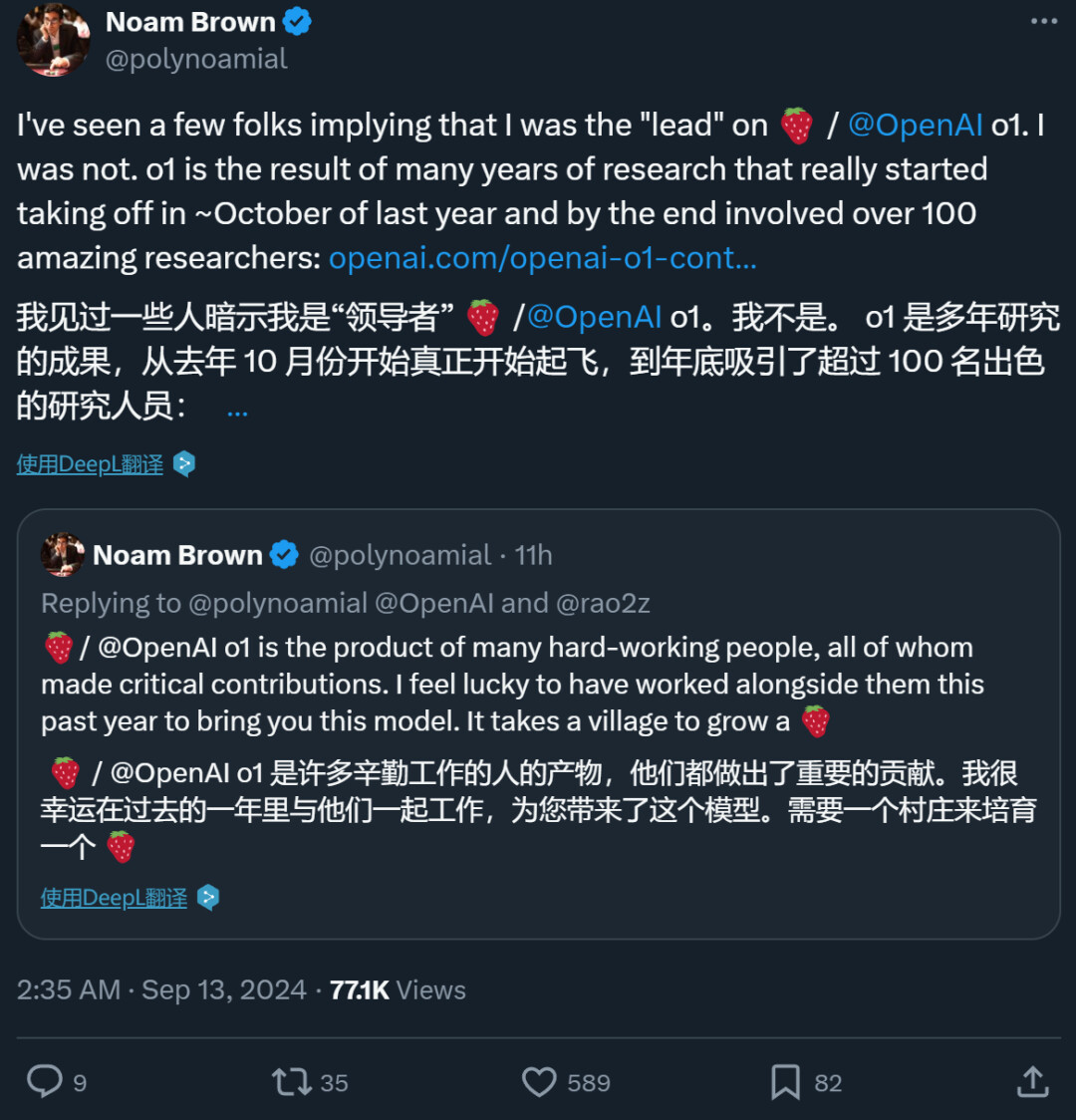Open the three-dot more options menu

click(x=1044, y=22)
